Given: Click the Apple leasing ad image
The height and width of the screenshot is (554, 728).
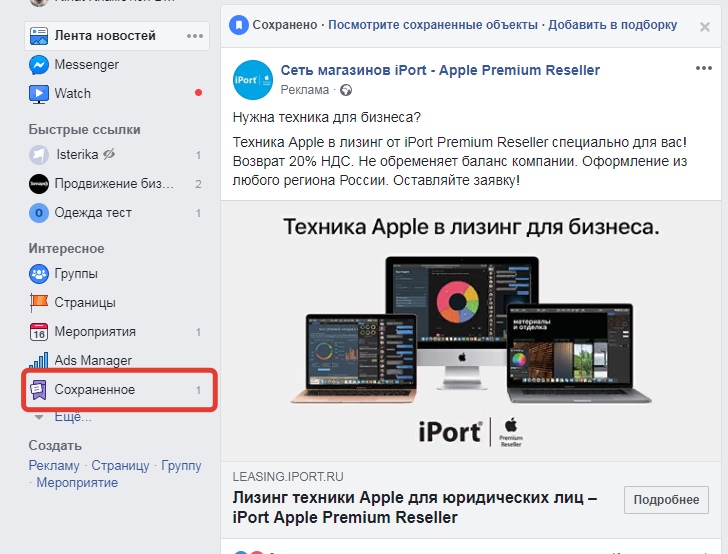Looking at the screenshot, I should pyautogui.click(x=471, y=331).
